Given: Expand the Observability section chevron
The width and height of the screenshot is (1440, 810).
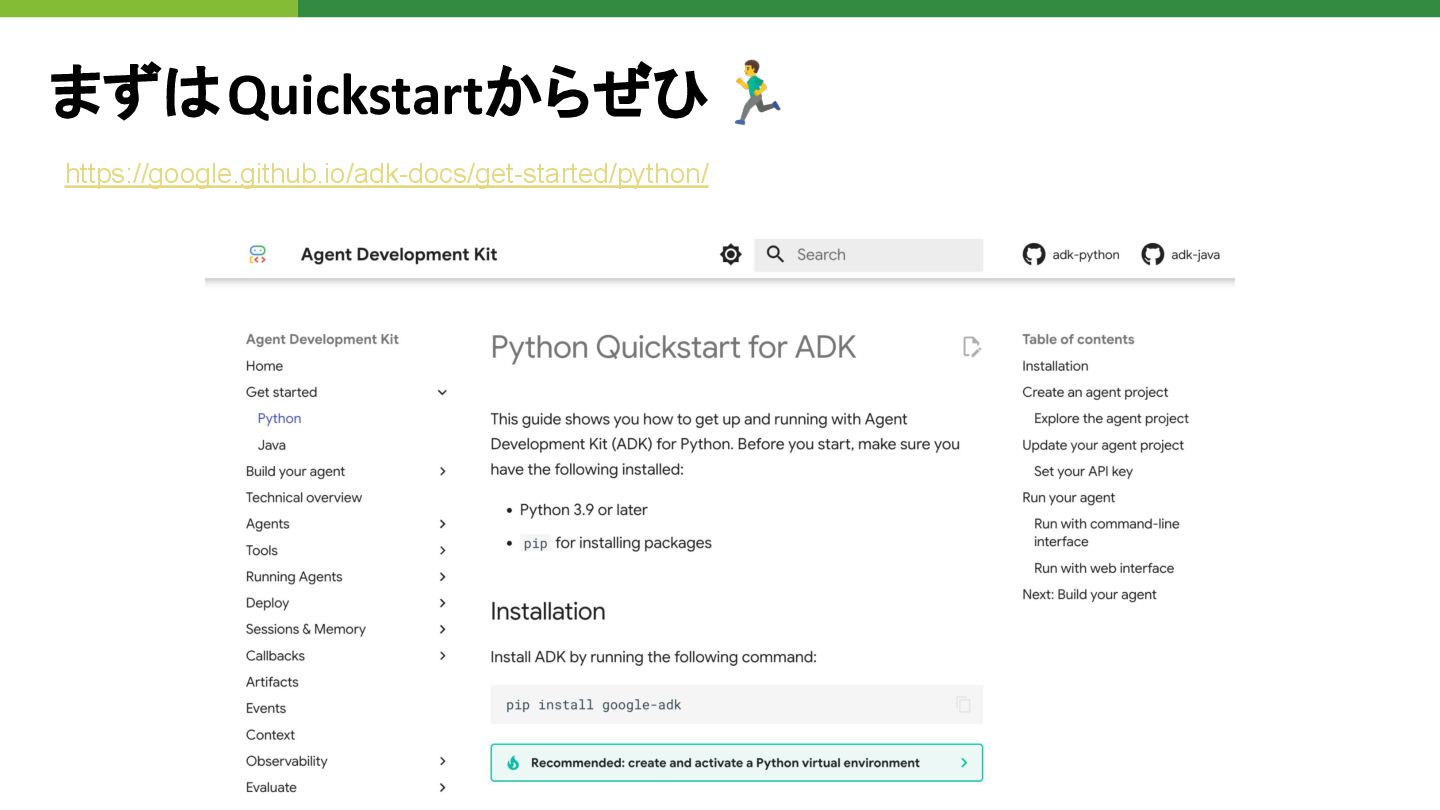Looking at the screenshot, I should (442, 761).
